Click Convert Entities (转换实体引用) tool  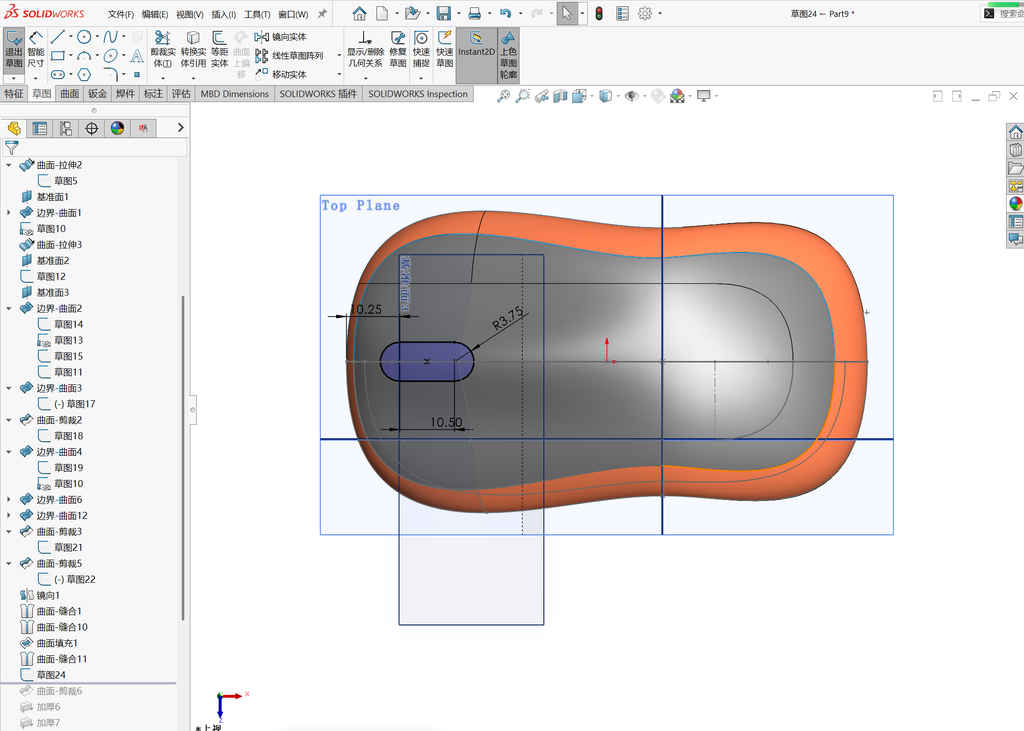(x=193, y=50)
